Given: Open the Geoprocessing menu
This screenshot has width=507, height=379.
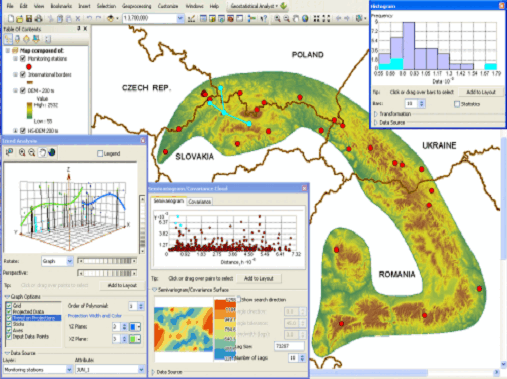Looking at the screenshot, I should pyautogui.click(x=137, y=6).
